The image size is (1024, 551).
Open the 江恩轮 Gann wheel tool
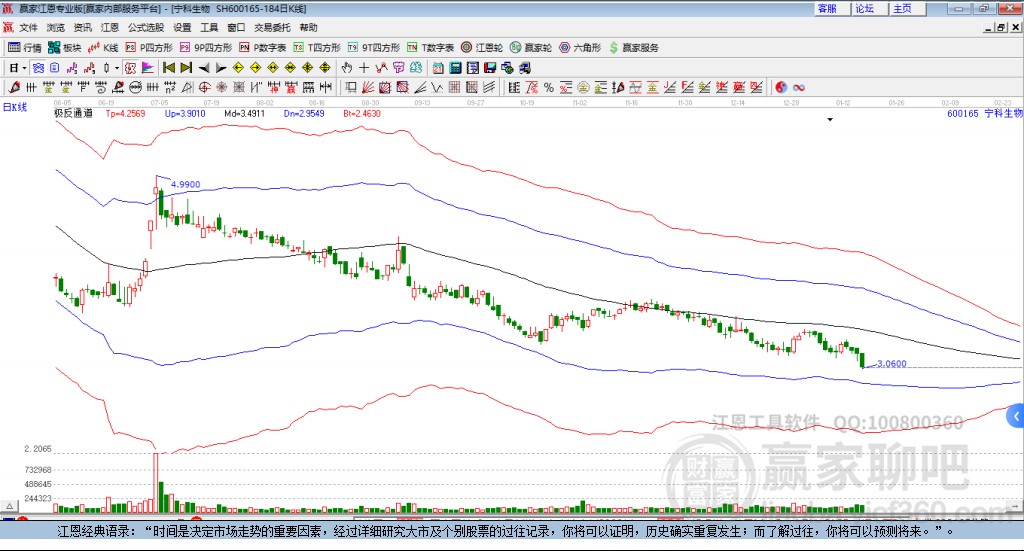482,48
